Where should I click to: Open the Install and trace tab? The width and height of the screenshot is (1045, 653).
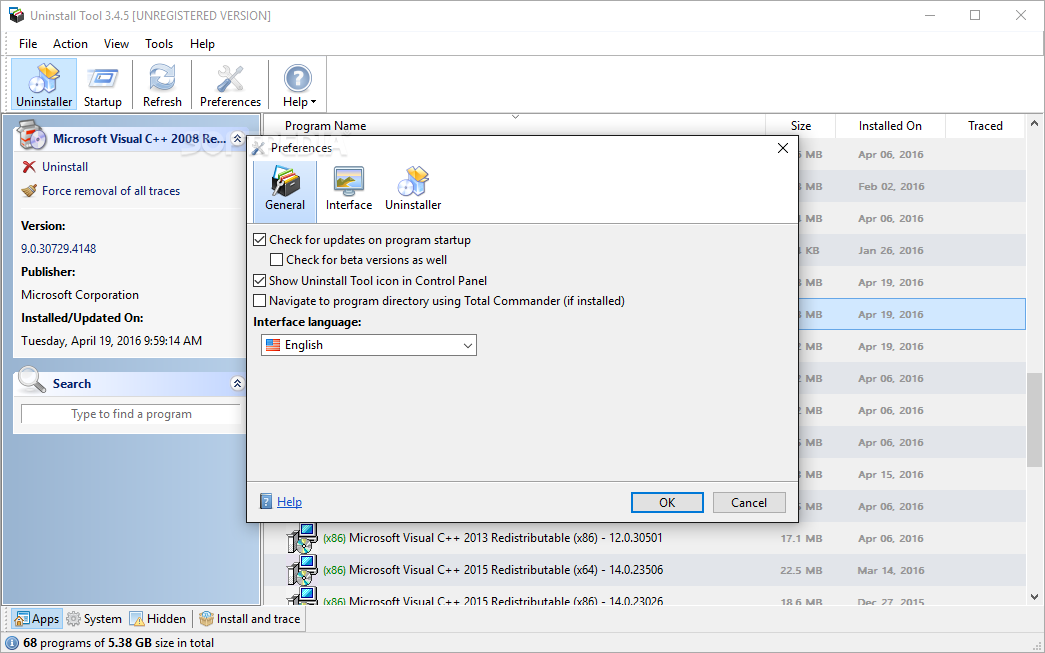(x=250, y=619)
